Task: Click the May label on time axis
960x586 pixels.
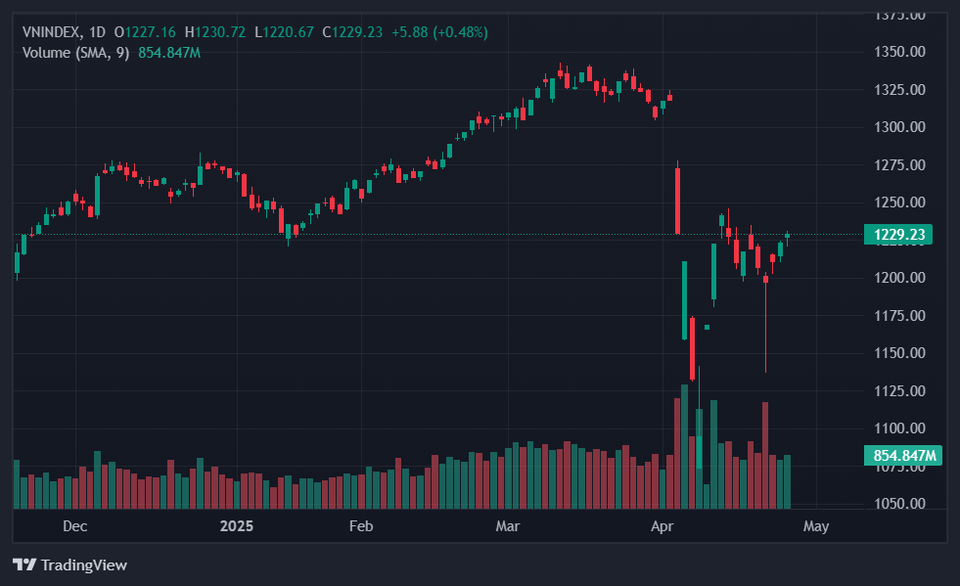Action: tap(816, 526)
